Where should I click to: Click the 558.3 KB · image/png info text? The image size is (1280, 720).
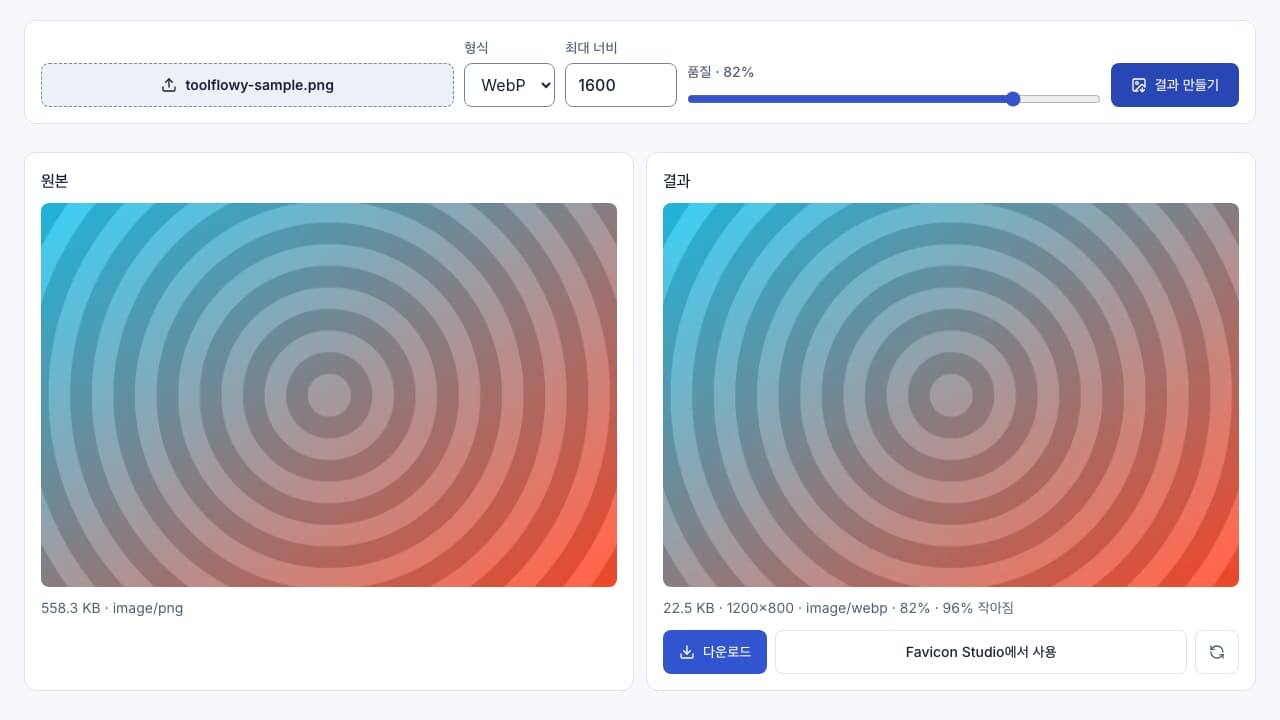click(x=112, y=608)
